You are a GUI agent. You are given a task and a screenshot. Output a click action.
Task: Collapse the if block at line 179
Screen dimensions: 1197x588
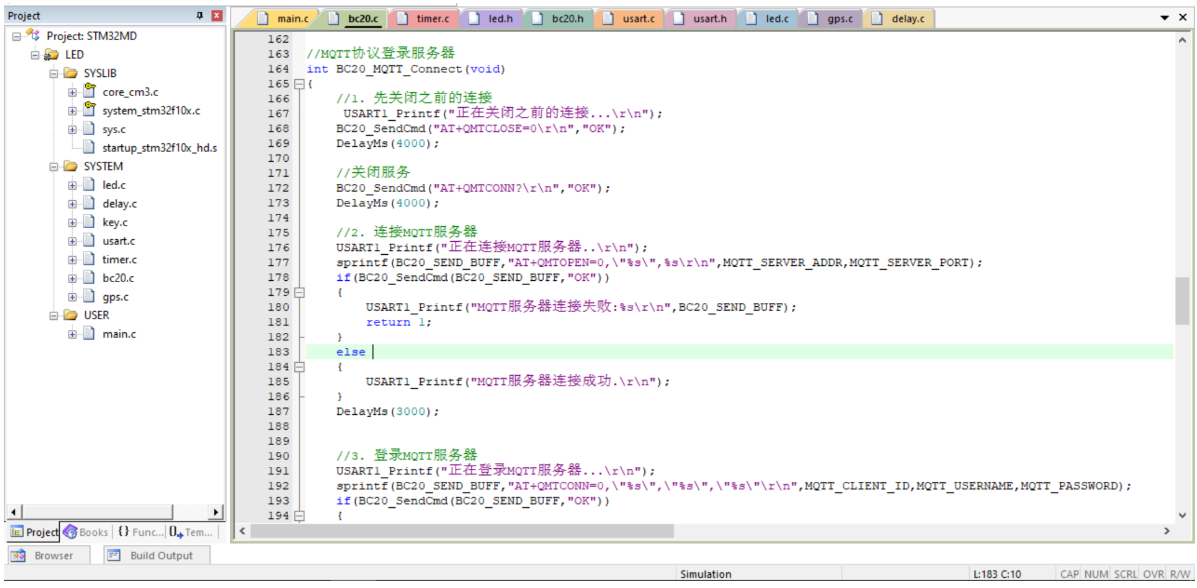pyautogui.click(x=299, y=292)
